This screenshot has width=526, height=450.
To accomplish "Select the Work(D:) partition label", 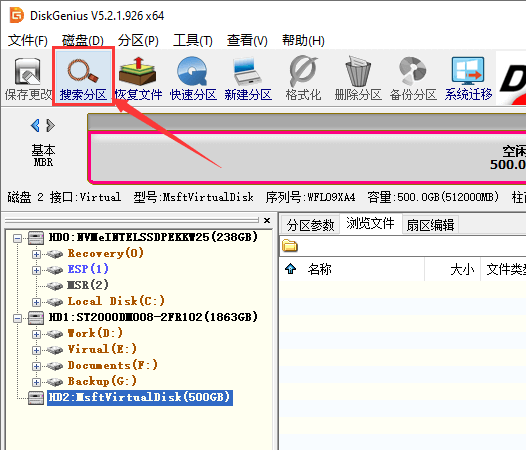I will (x=95, y=334).
